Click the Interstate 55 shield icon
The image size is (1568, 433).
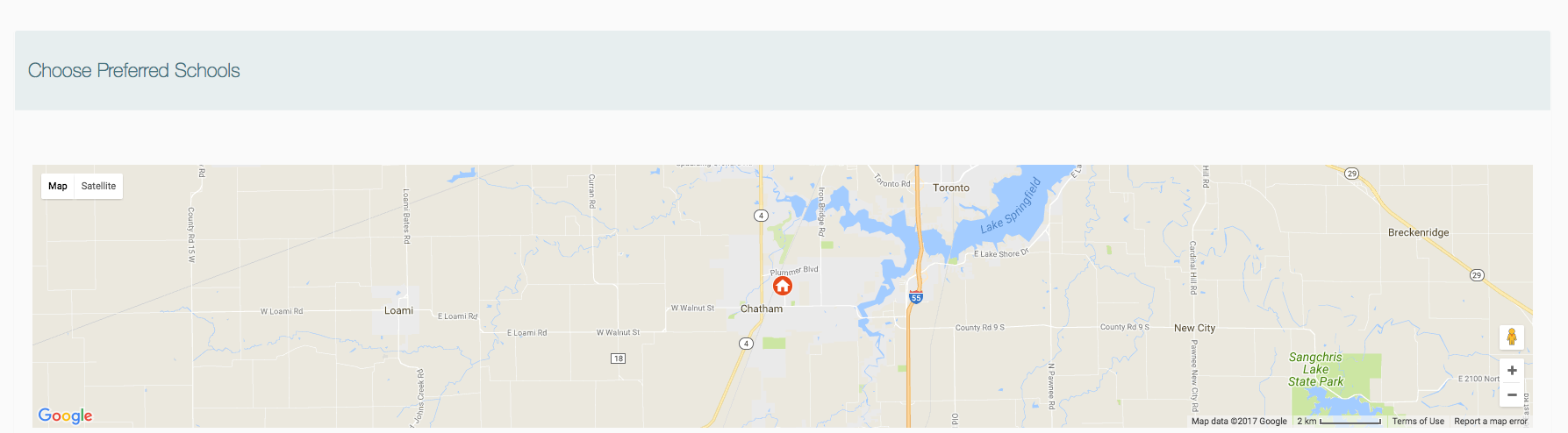(x=916, y=297)
